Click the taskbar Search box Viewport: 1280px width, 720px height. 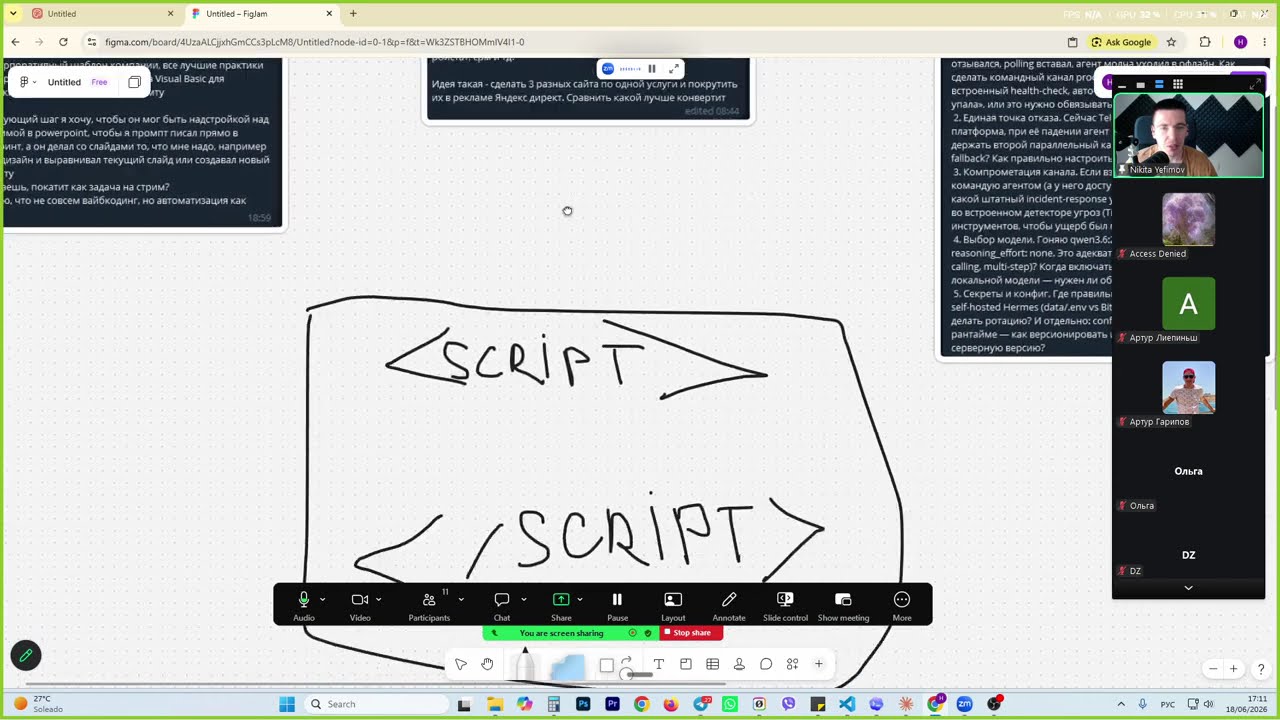pyautogui.click(x=376, y=704)
